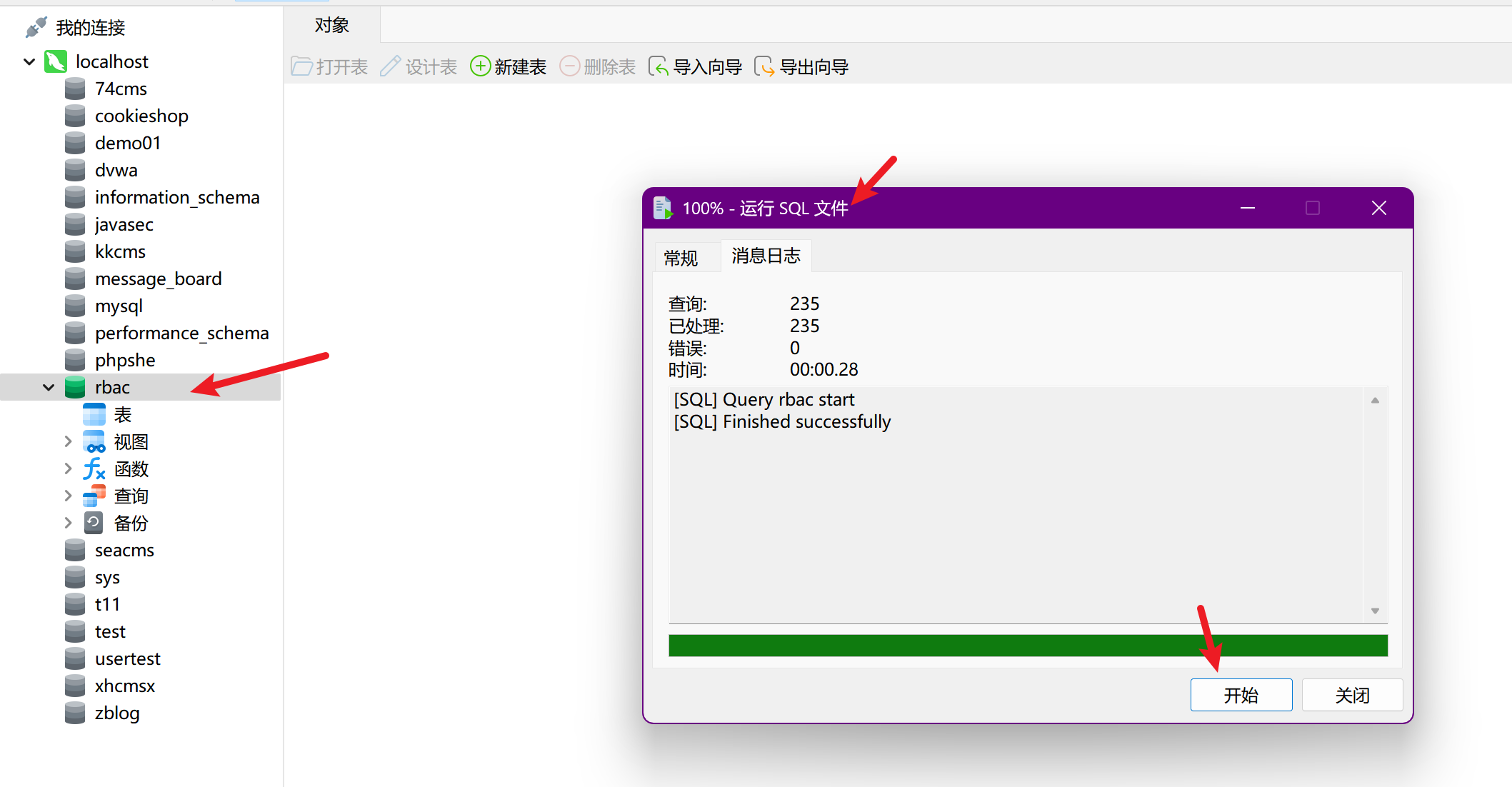1512x787 pixels.
Task: Click the log scrollbar down arrow
Action: tap(1375, 611)
